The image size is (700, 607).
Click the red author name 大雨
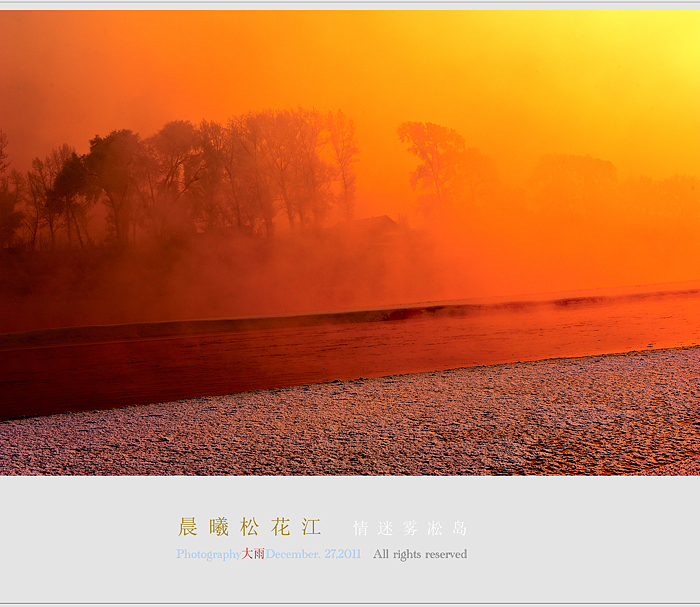[x=253, y=554]
